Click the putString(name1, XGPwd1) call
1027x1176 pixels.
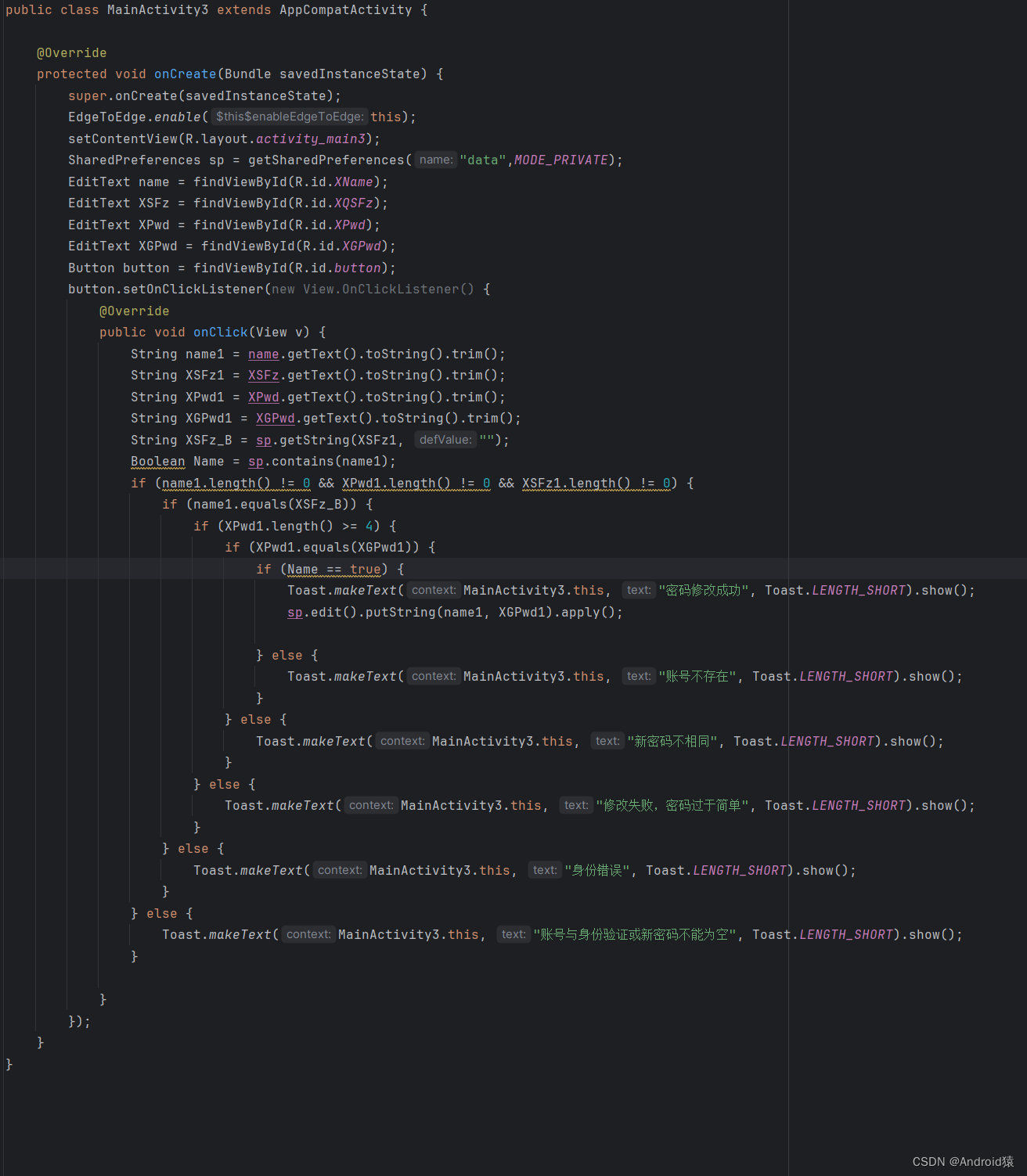459,613
